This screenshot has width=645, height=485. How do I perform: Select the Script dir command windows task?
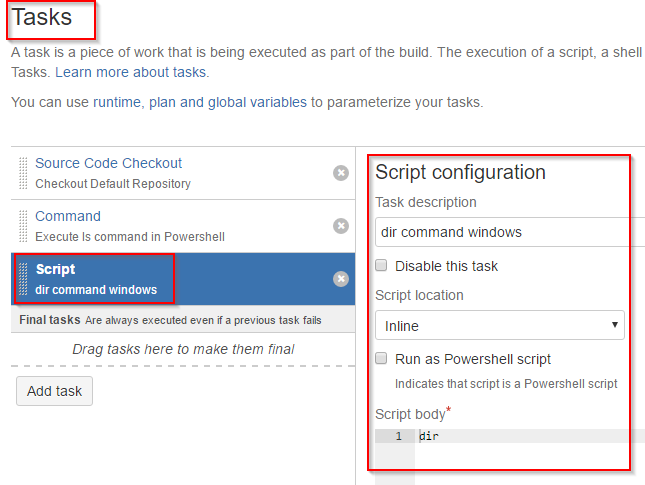pyautogui.click(x=95, y=279)
